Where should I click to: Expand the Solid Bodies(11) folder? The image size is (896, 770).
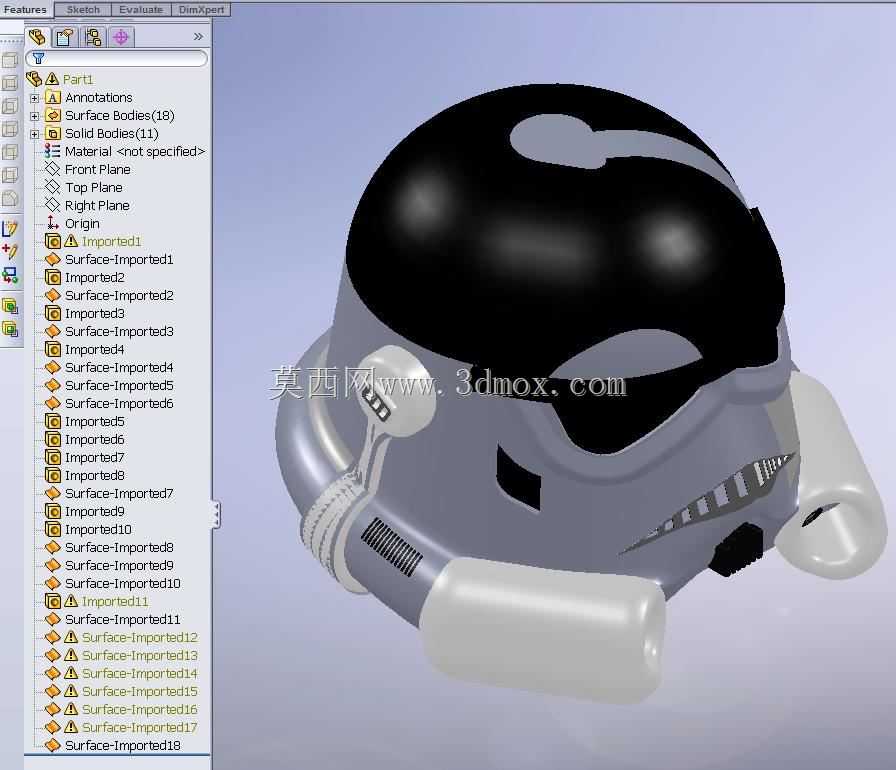[x=34, y=134]
